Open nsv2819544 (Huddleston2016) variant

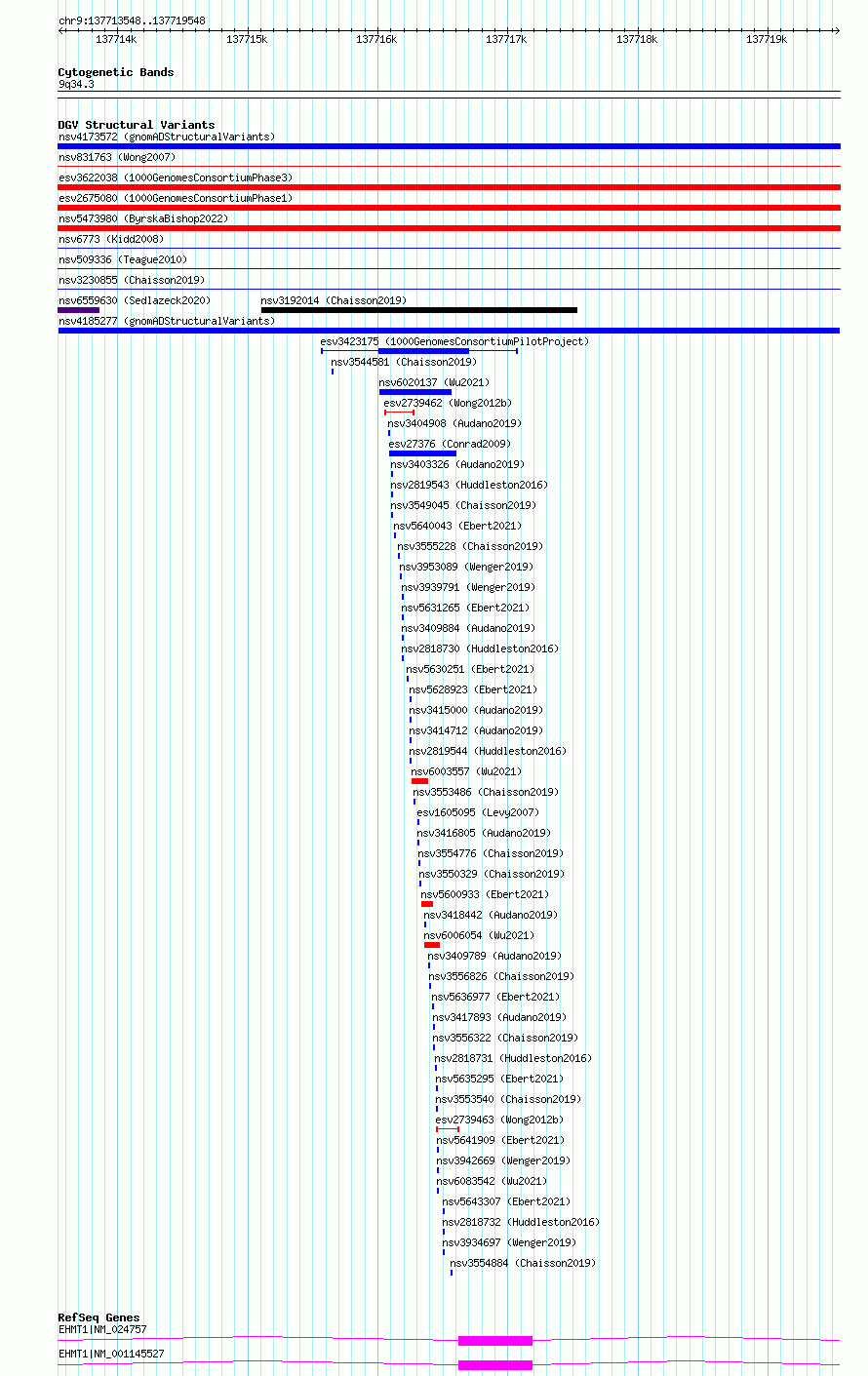(x=488, y=751)
